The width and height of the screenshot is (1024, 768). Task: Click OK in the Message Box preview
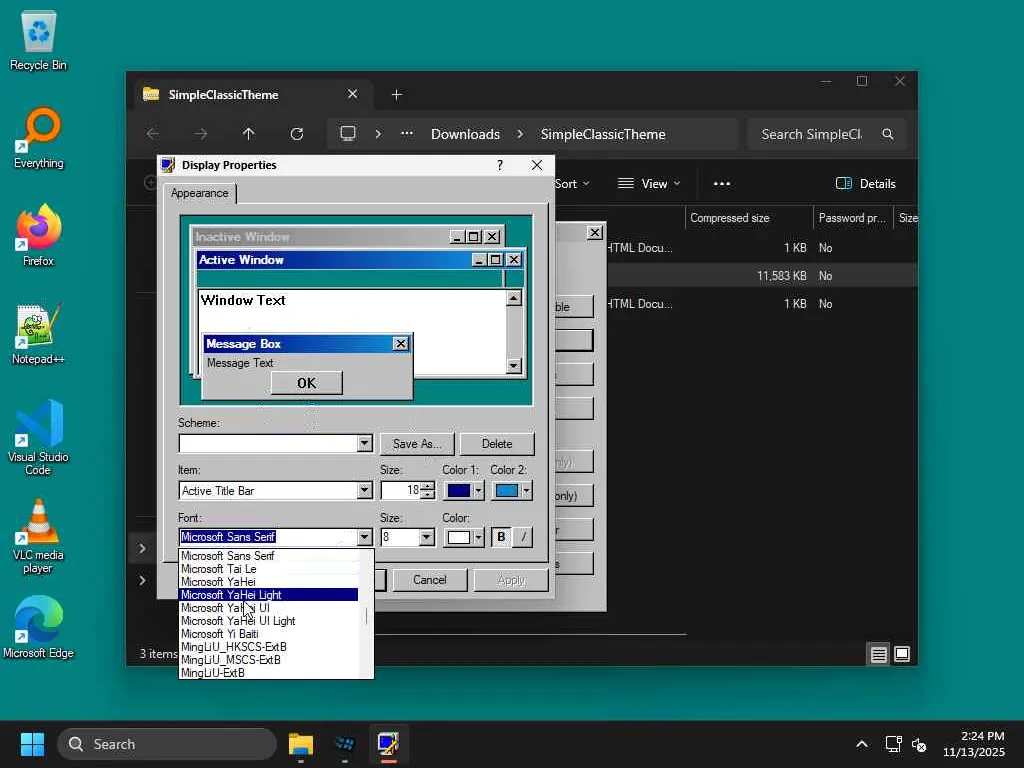click(x=306, y=383)
